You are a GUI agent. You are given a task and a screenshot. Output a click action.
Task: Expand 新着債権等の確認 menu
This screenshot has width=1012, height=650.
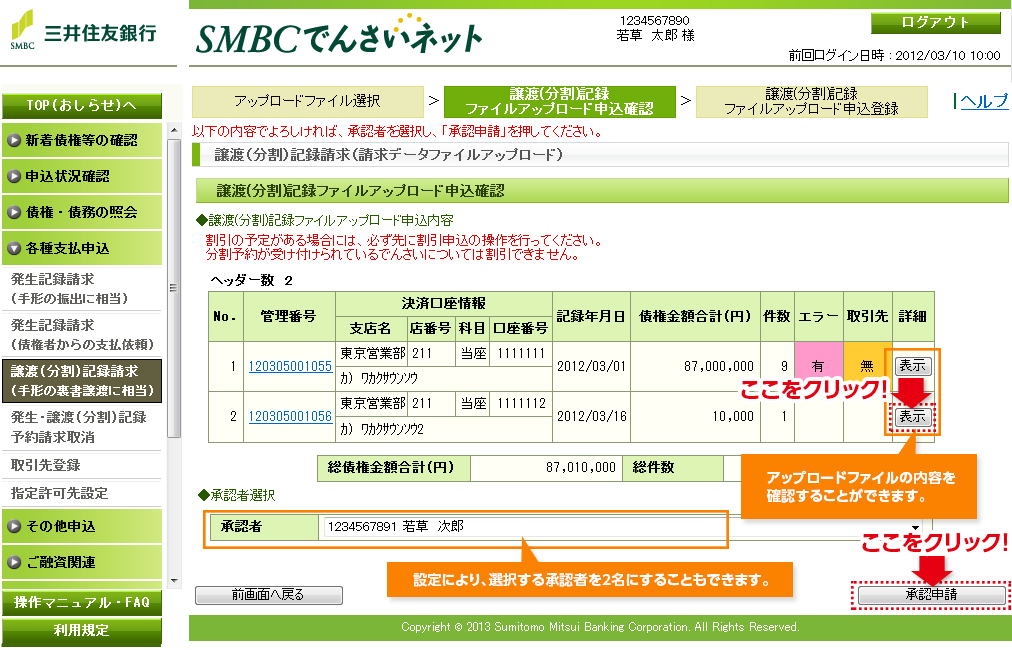click(82, 140)
